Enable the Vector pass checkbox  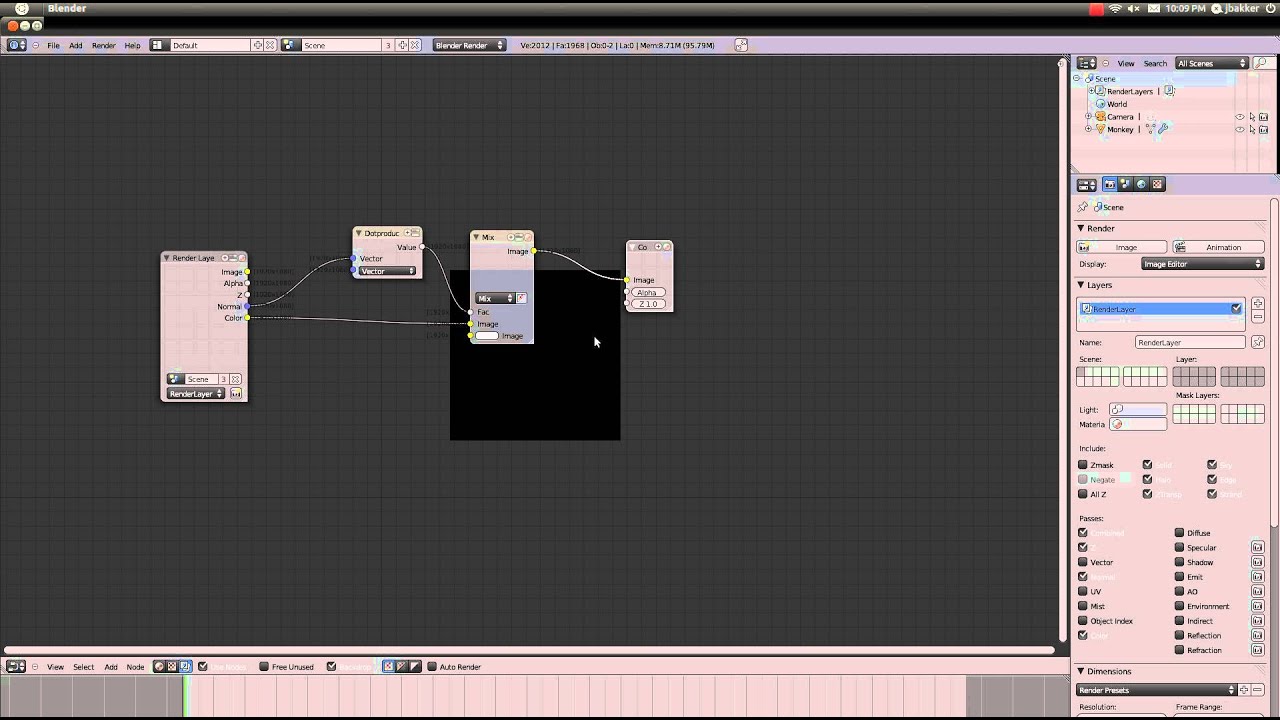coord(1083,562)
